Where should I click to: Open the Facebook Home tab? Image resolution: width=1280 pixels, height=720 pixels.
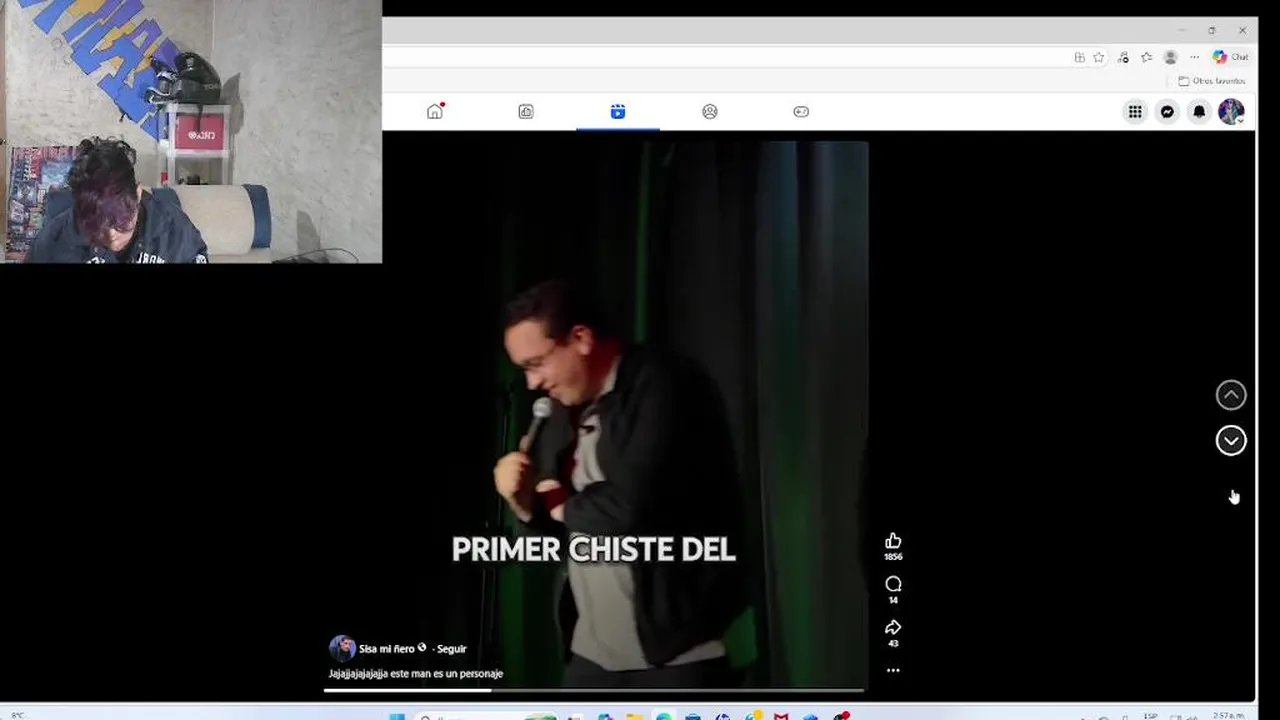pos(434,111)
